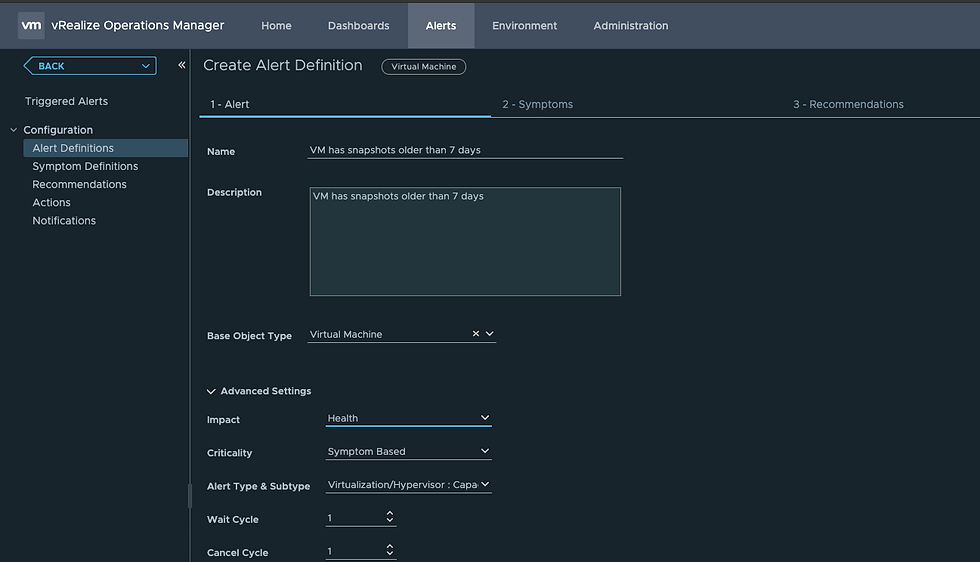Select Notifications in sidebar
Viewport: 980px width, 562px height.
click(x=64, y=221)
